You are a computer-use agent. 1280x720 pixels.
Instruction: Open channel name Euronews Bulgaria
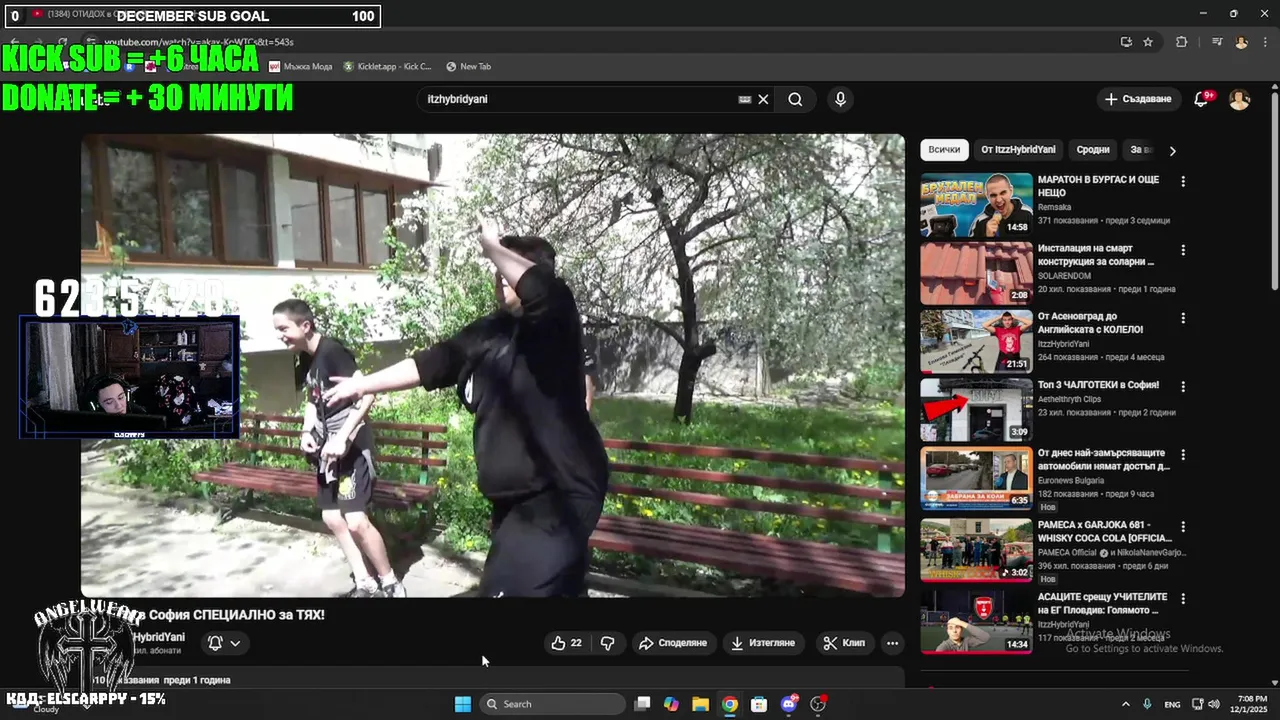point(1071,480)
